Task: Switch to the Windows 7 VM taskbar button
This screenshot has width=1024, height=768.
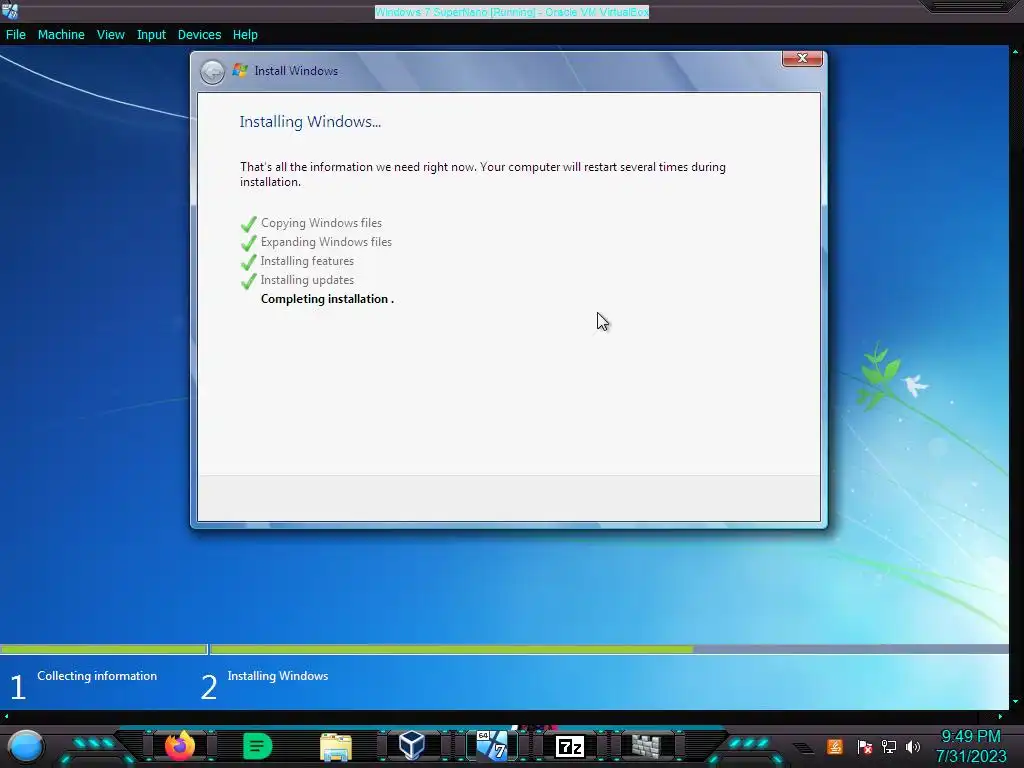Action: (492, 745)
